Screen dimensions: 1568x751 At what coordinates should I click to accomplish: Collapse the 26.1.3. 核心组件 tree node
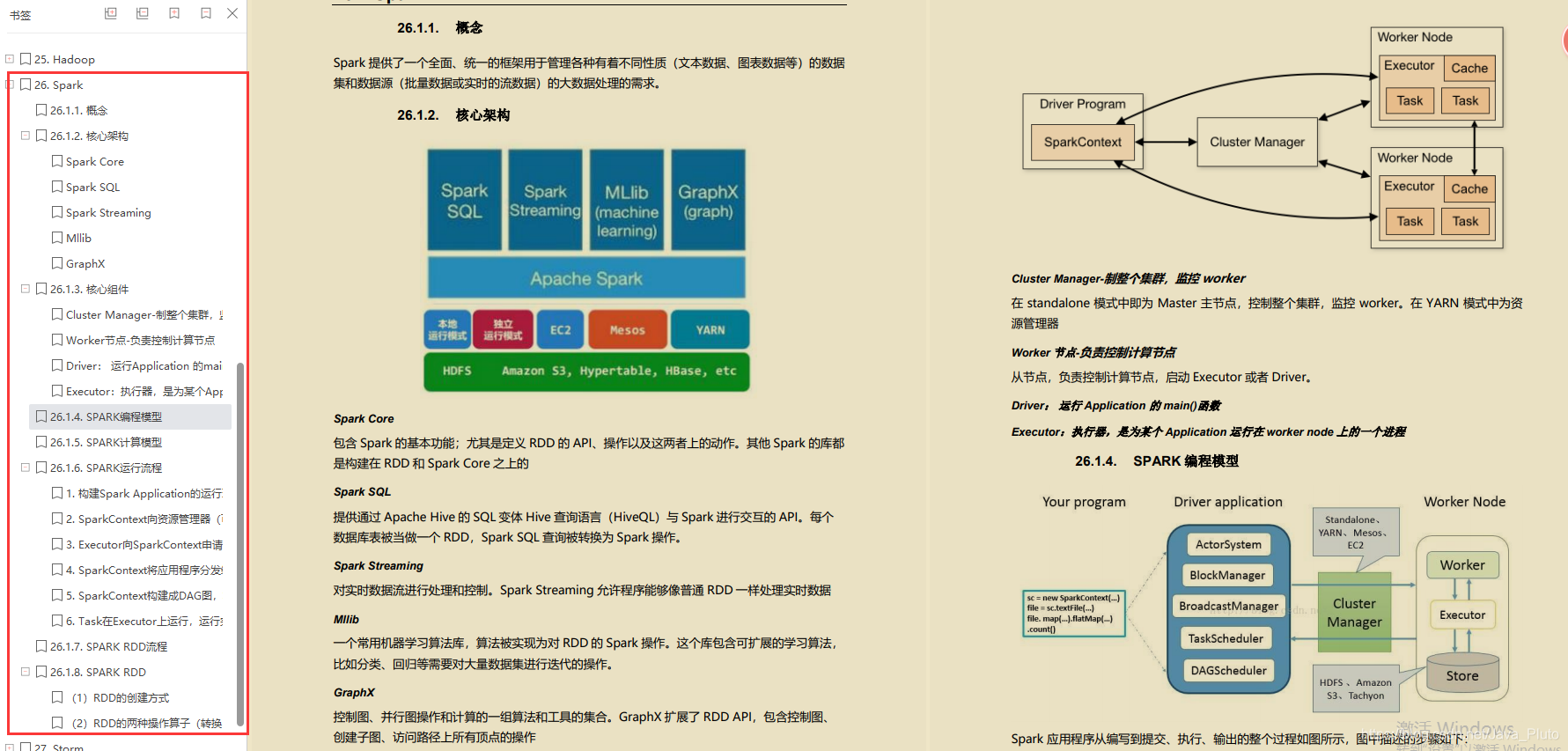[x=26, y=289]
